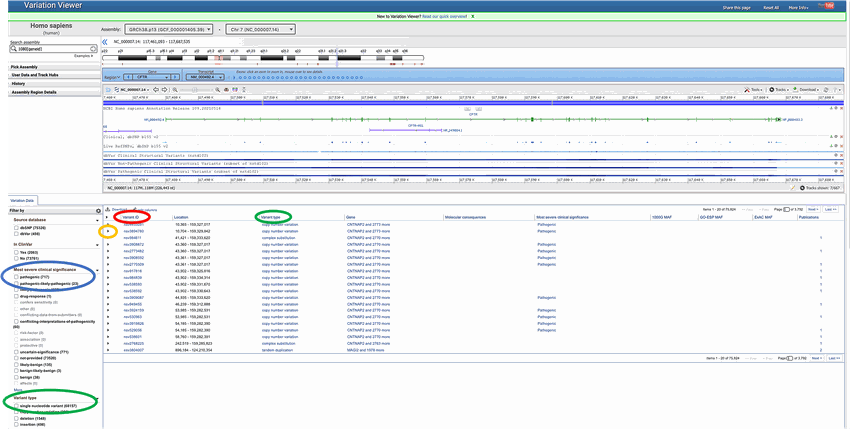Expand the Pick Assembly panel

(54, 67)
